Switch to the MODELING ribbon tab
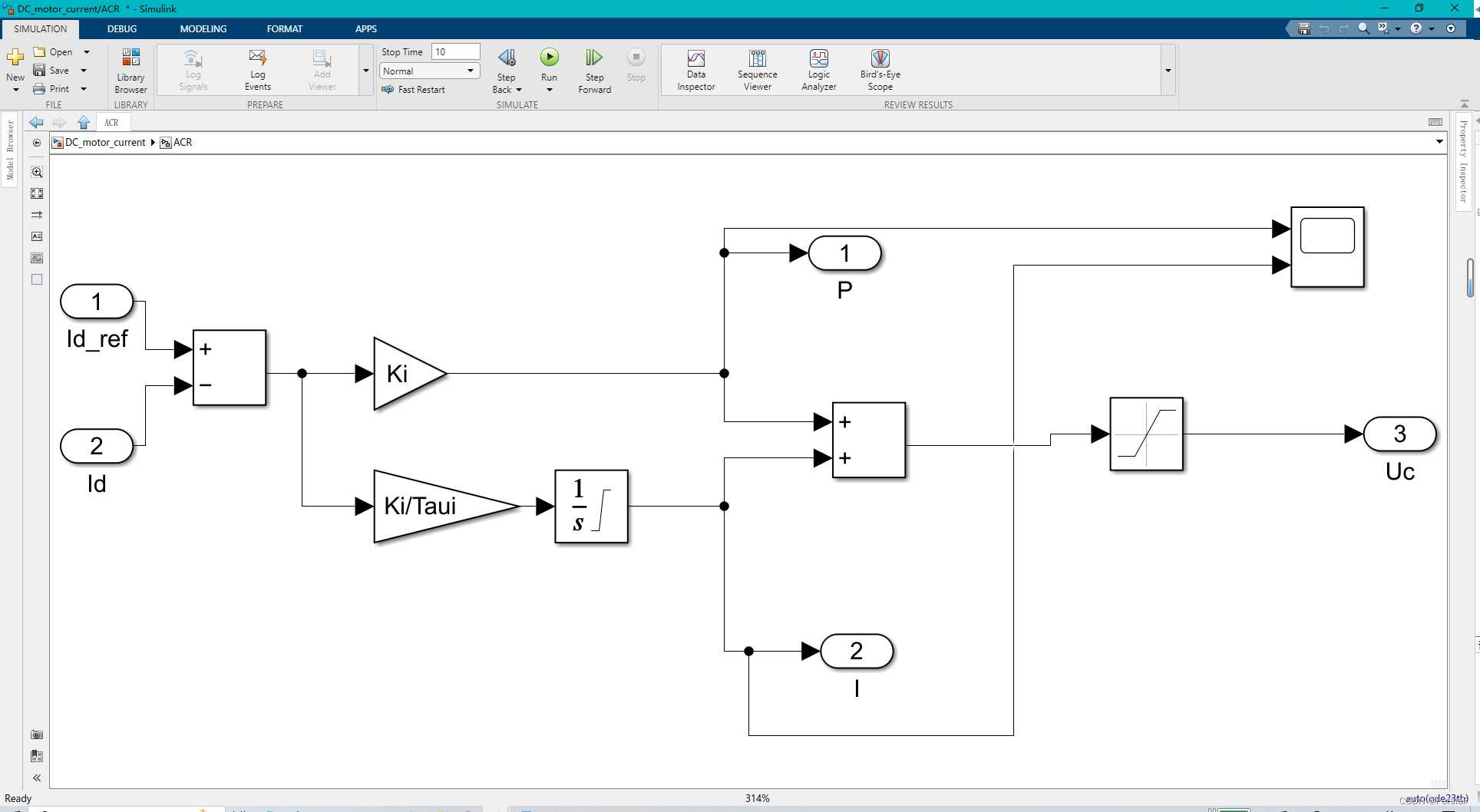Image resolution: width=1480 pixels, height=812 pixels. (x=203, y=28)
